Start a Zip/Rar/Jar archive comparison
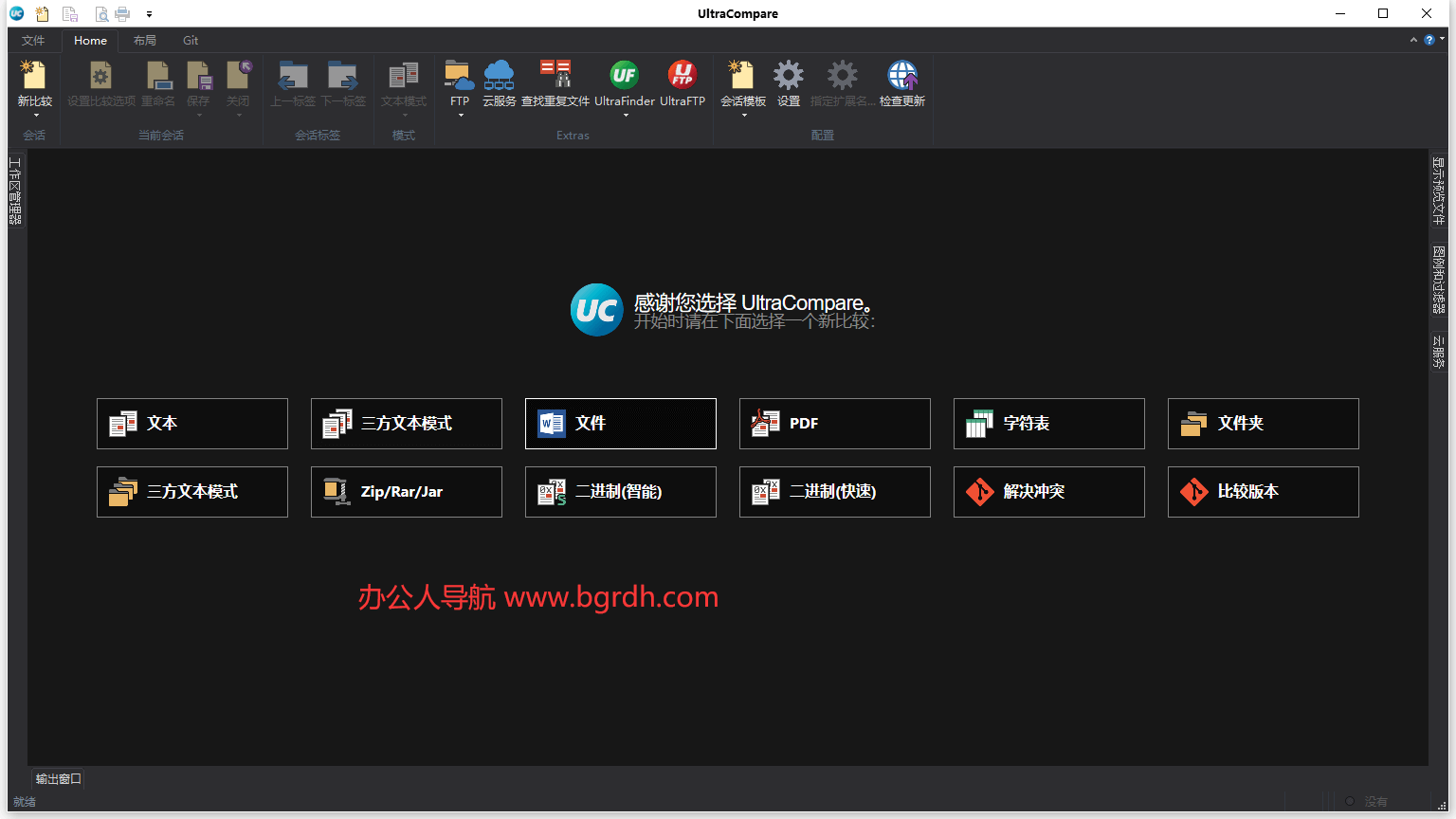This screenshot has height=819, width=1456. pos(407,492)
